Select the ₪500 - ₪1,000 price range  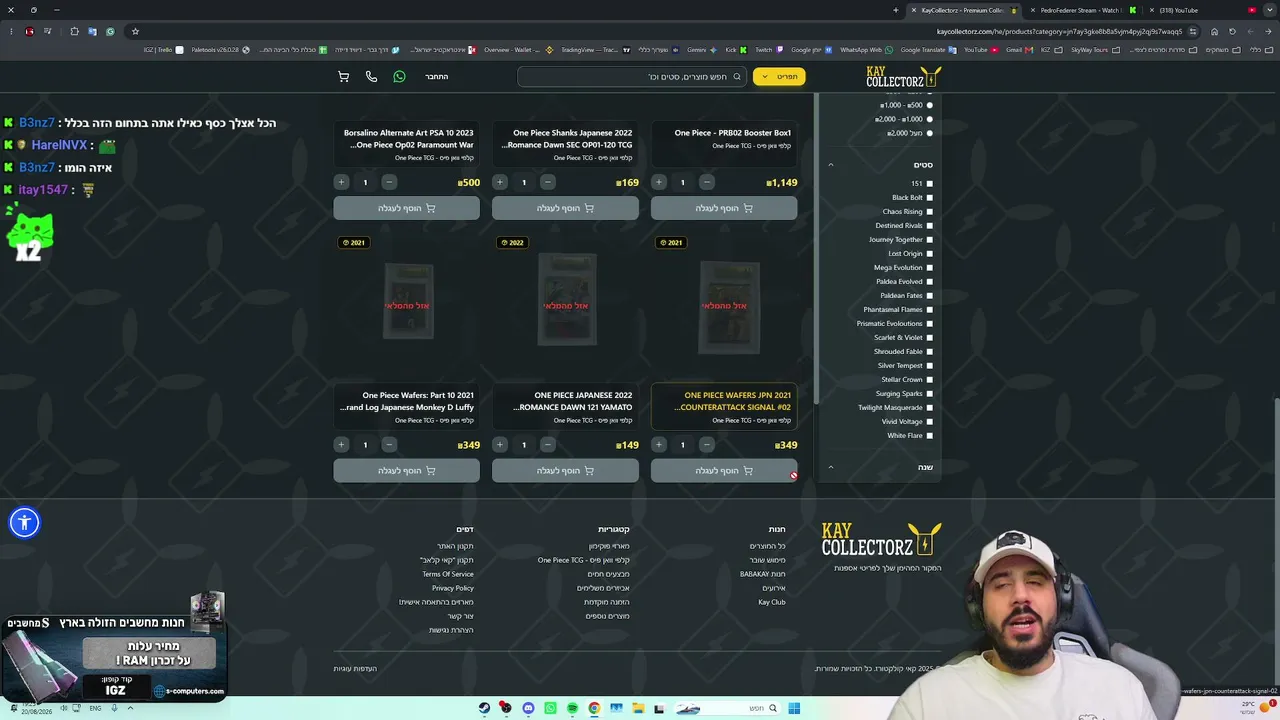(929, 105)
